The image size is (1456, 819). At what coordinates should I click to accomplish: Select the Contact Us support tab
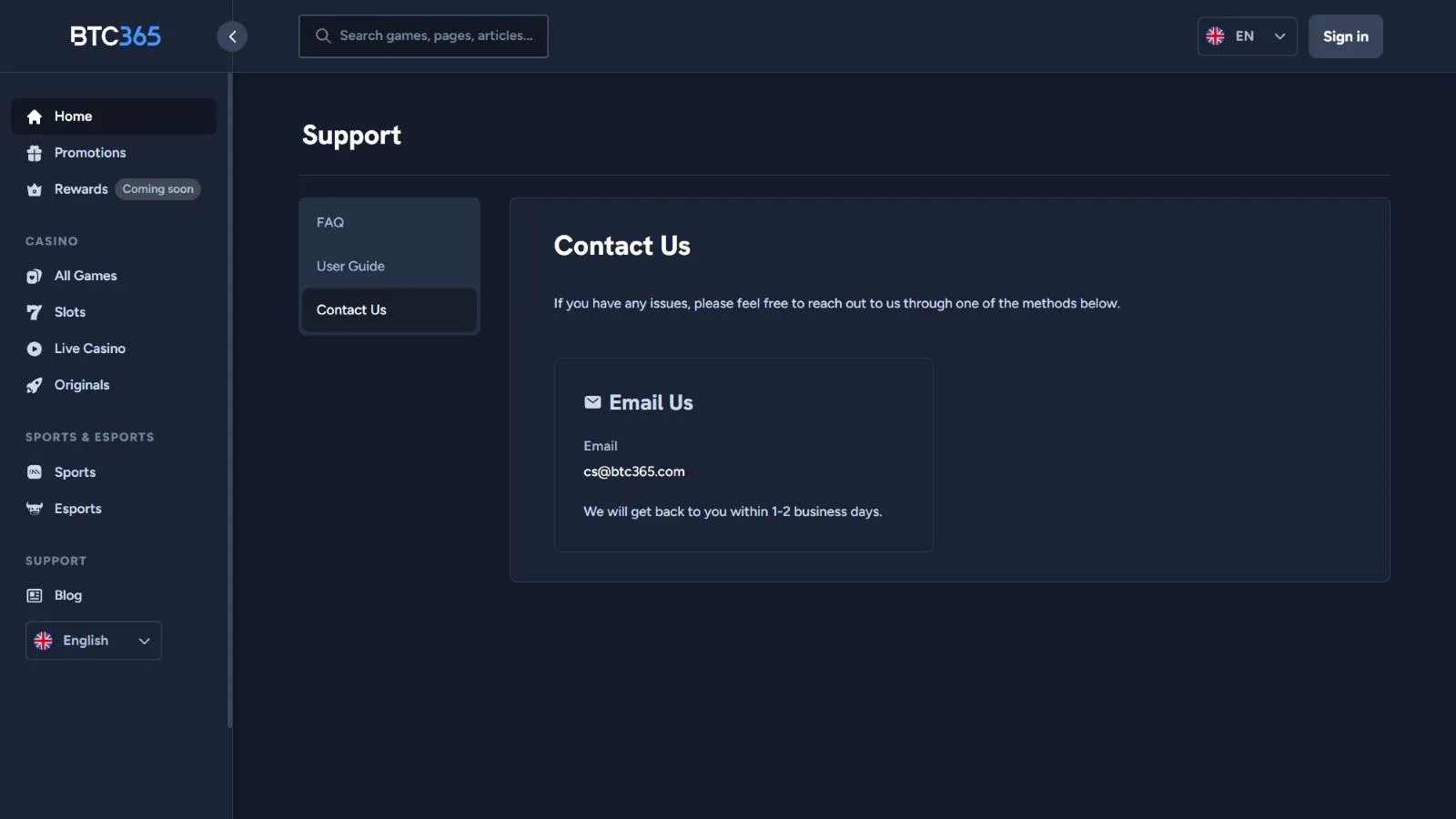pos(351,309)
